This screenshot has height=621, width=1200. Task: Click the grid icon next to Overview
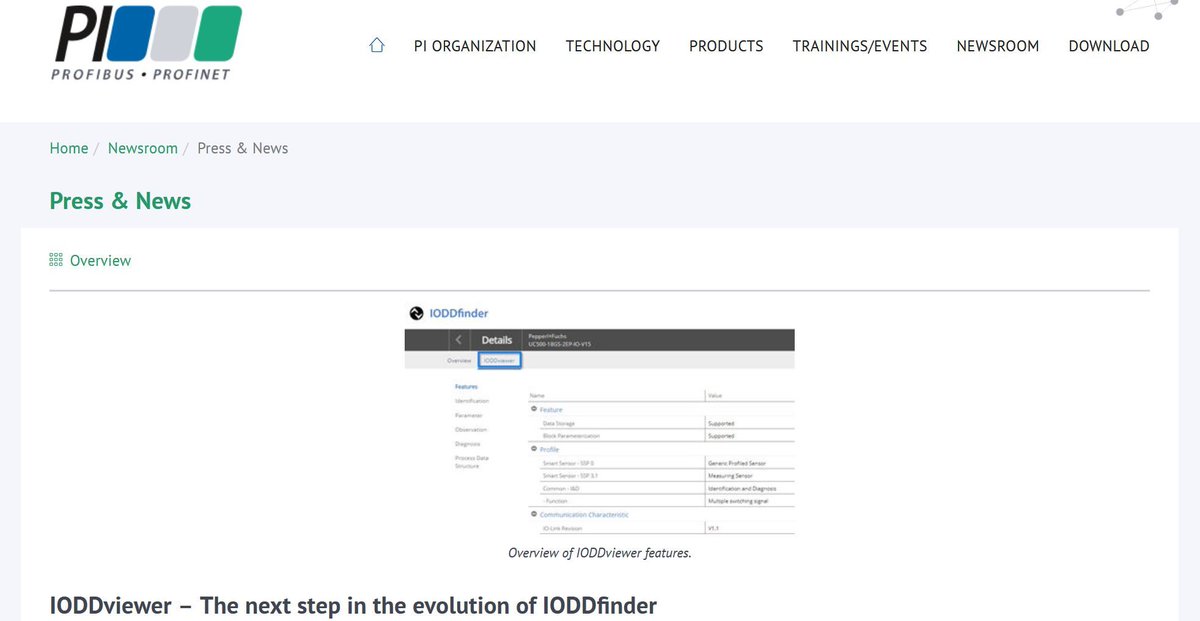55,259
